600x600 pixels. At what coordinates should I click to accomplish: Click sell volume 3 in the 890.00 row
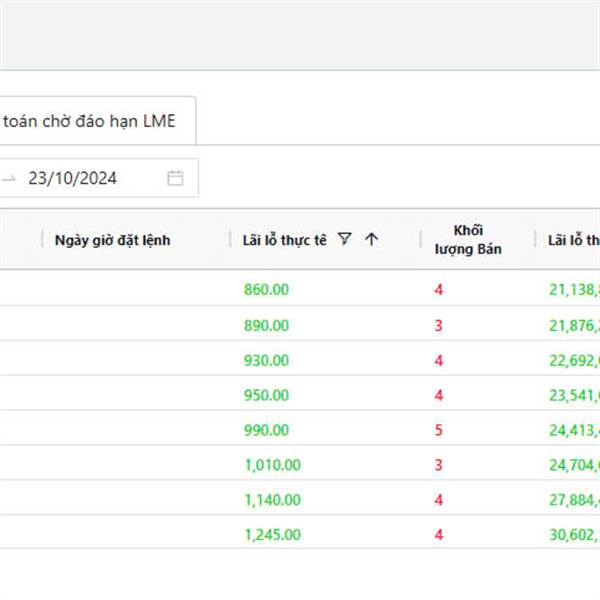tap(438, 325)
